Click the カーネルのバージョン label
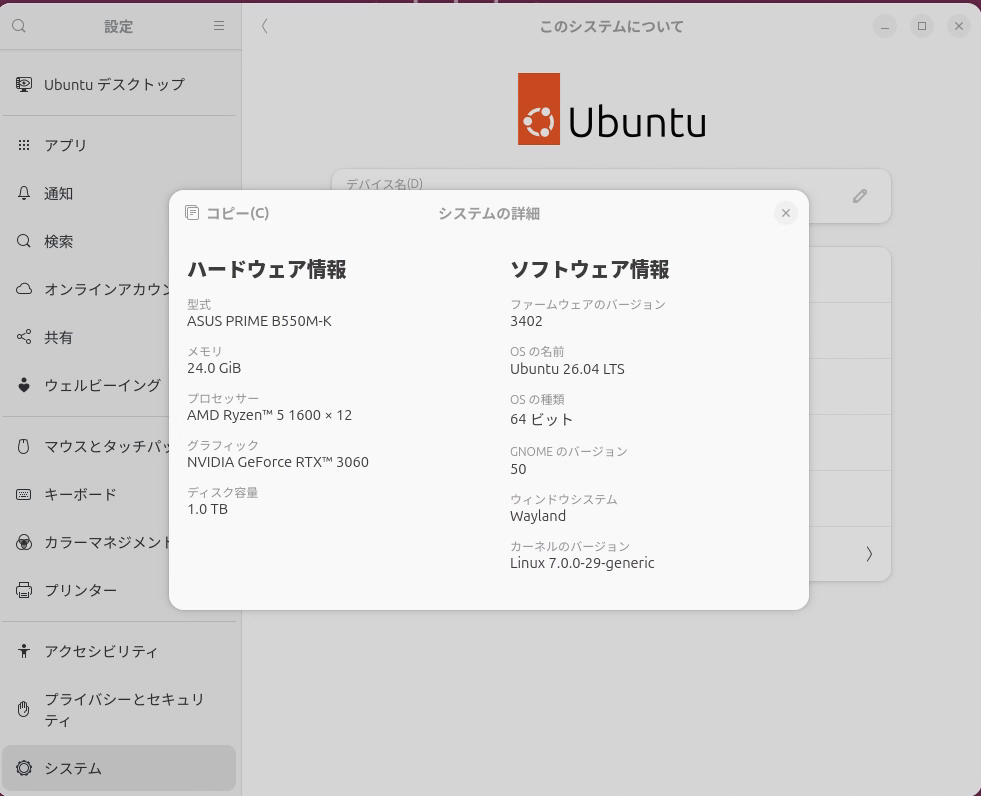This screenshot has height=796, width=981. pos(569,546)
